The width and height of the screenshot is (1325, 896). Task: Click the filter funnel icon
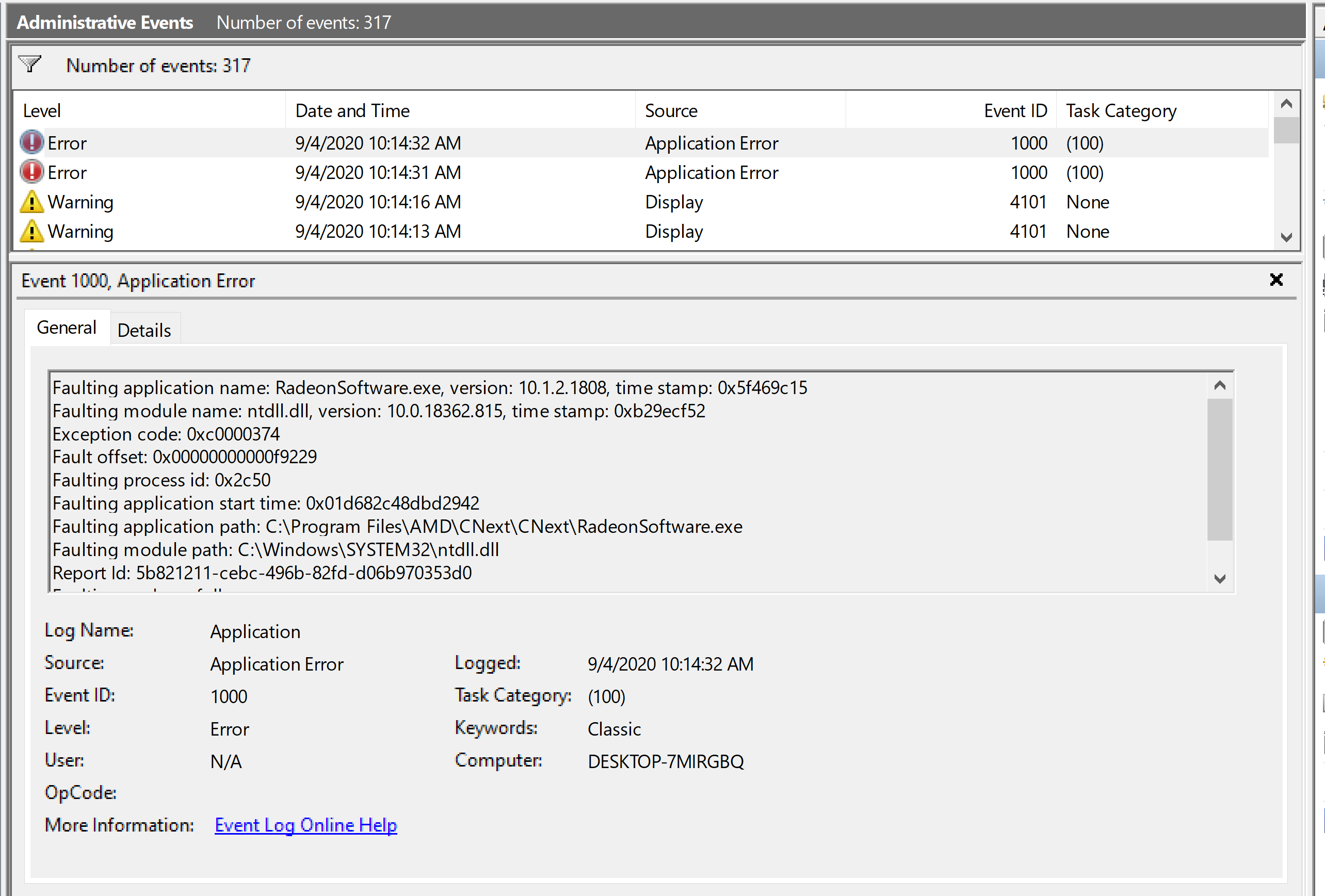pyautogui.click(x=29, y=64)
